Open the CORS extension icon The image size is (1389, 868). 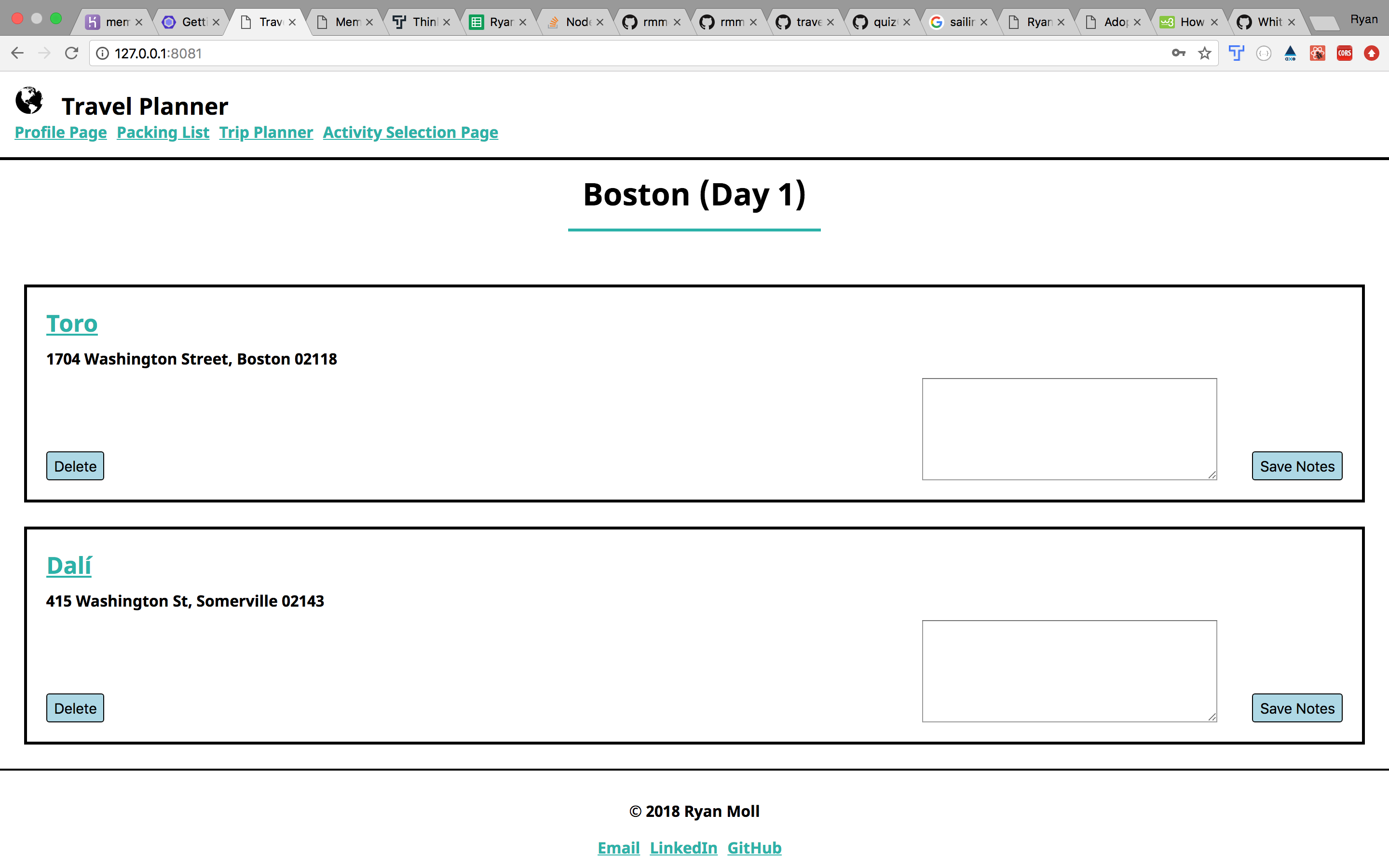tap(1344, 54)
